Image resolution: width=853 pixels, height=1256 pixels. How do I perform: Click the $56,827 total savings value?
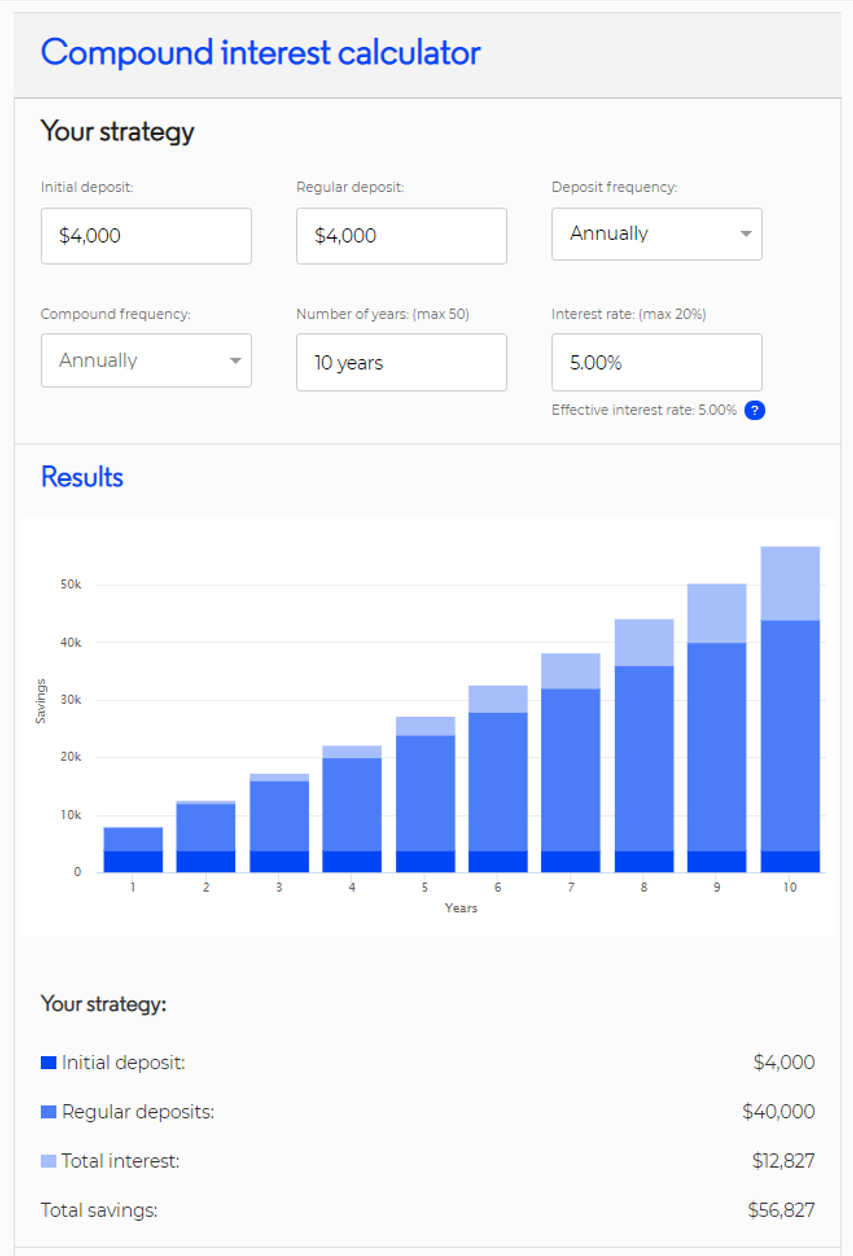pos(781,1210)
